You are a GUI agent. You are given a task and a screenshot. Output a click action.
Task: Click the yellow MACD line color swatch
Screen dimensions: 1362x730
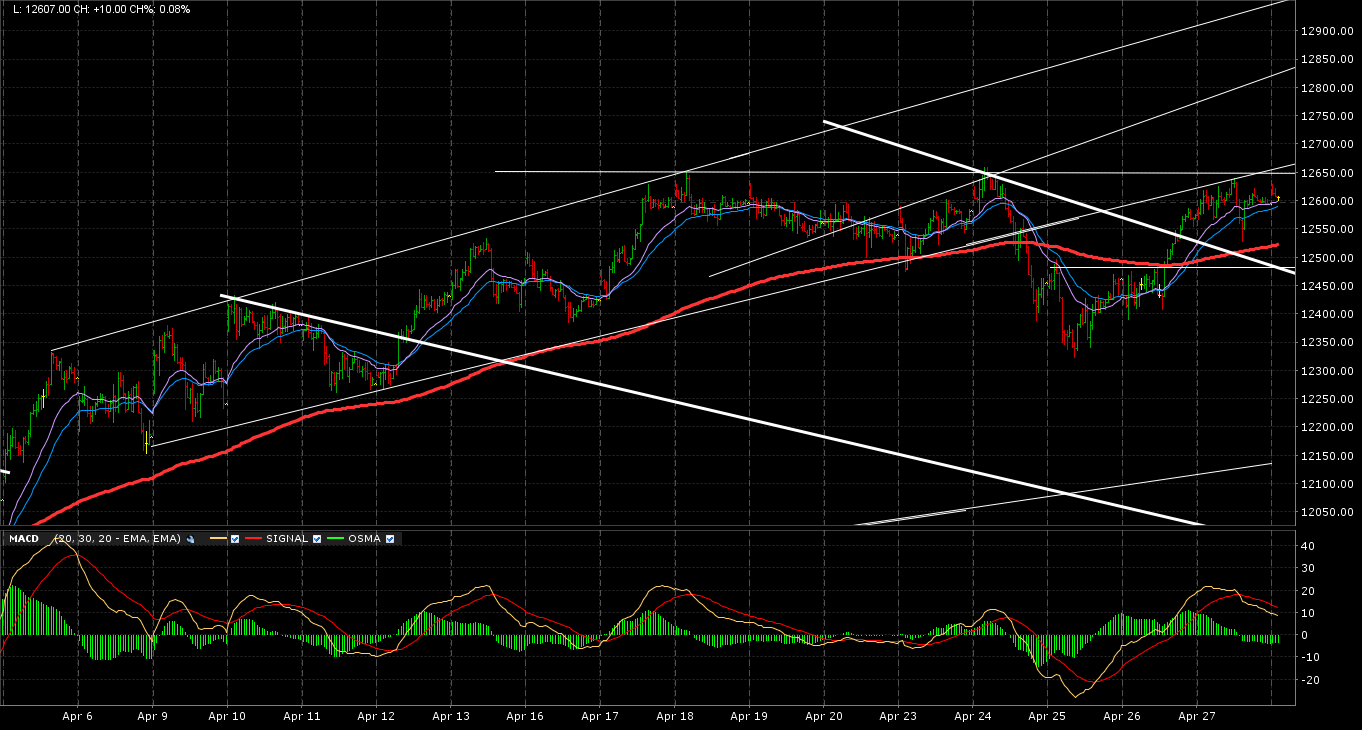[x=218, y=539]
